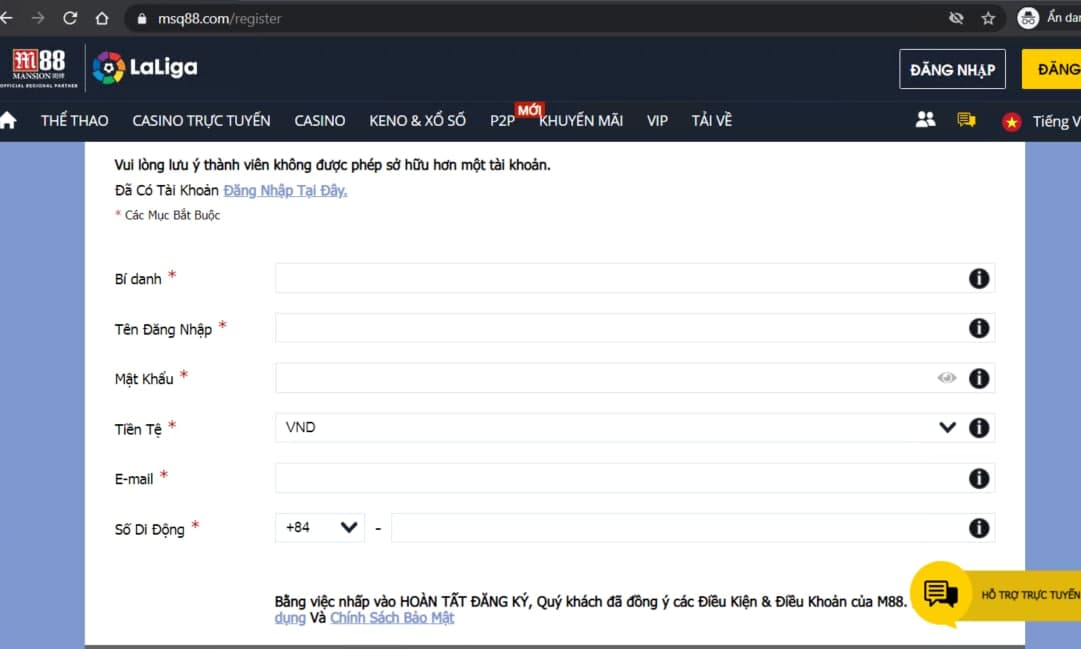Image resolution: width=1081 pixels, height=649 pixels.
Task: Click the ĐĂNG NHẬP button
Action: click(951, 69)
